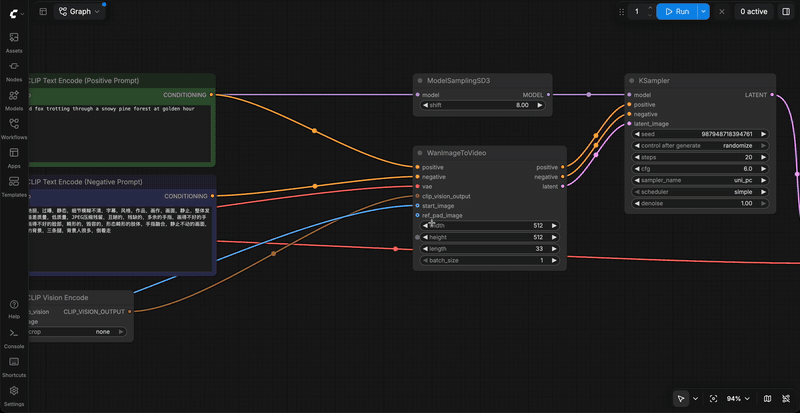Increase the length 33 value with right arrow

554,249
